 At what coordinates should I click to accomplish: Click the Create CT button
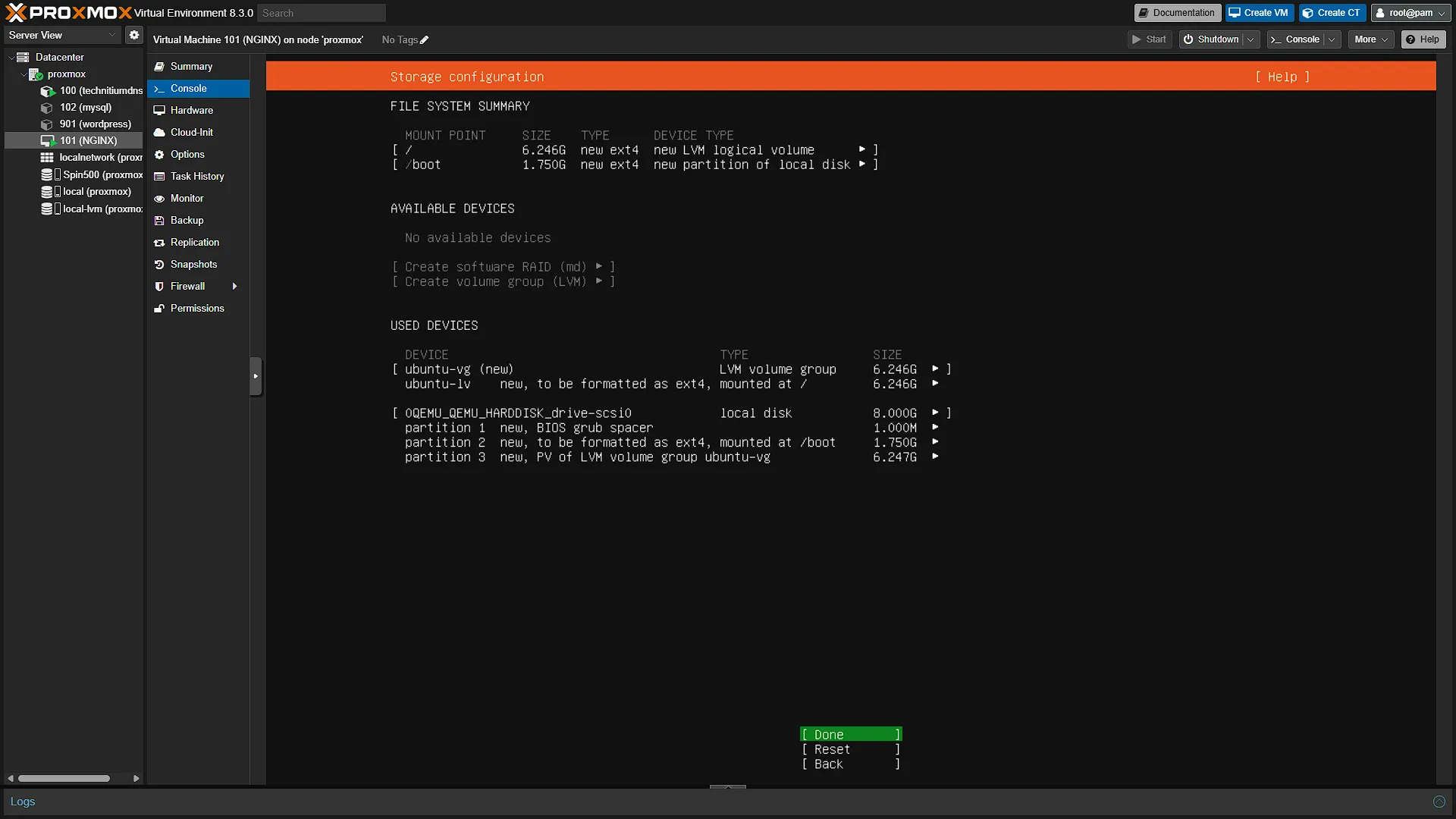[1332, 13]
